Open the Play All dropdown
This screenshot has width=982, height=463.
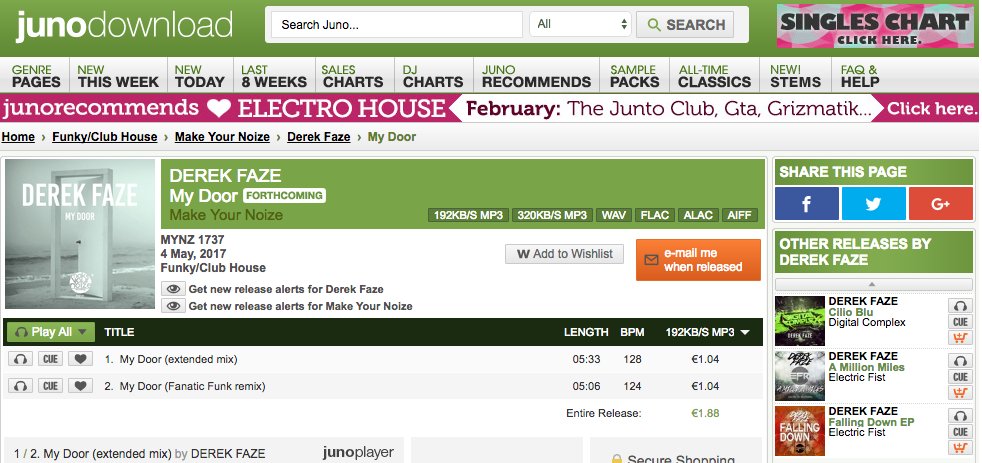coord(51,332)
